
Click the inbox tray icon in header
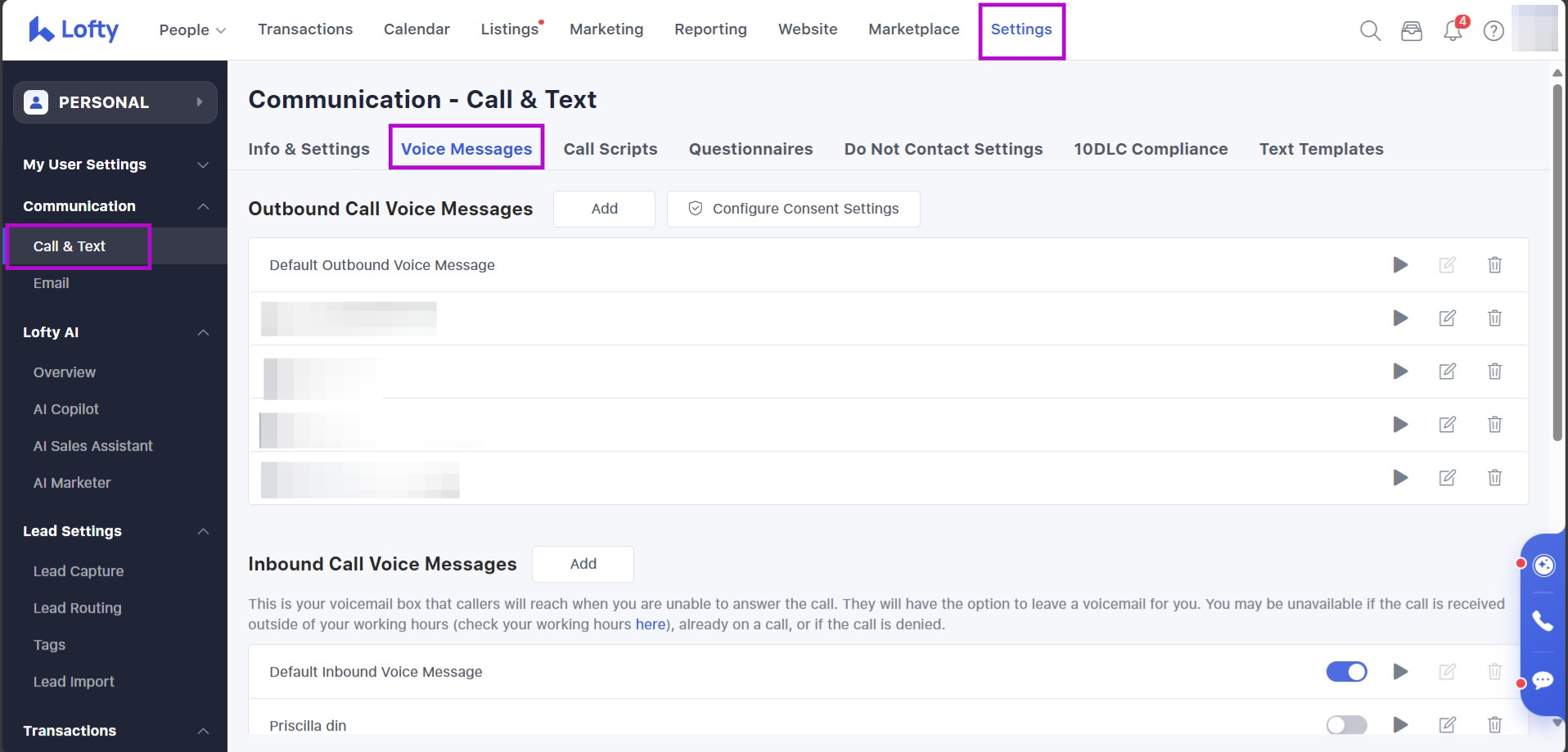pyautogui.click(x=1412, y=31)
